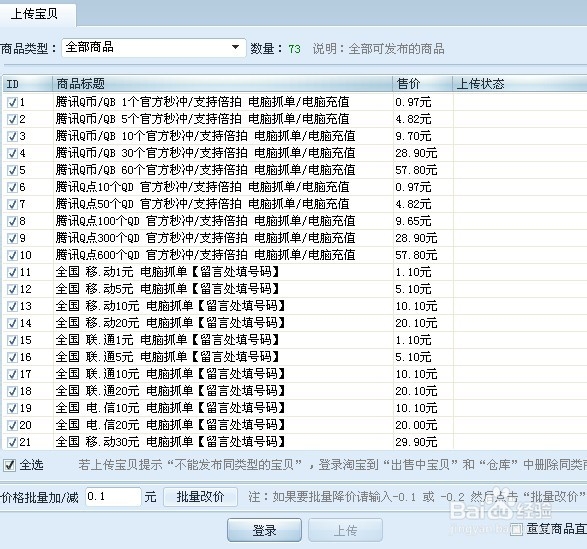Uncheck the checkbox for item ID 19

(12, 408)
